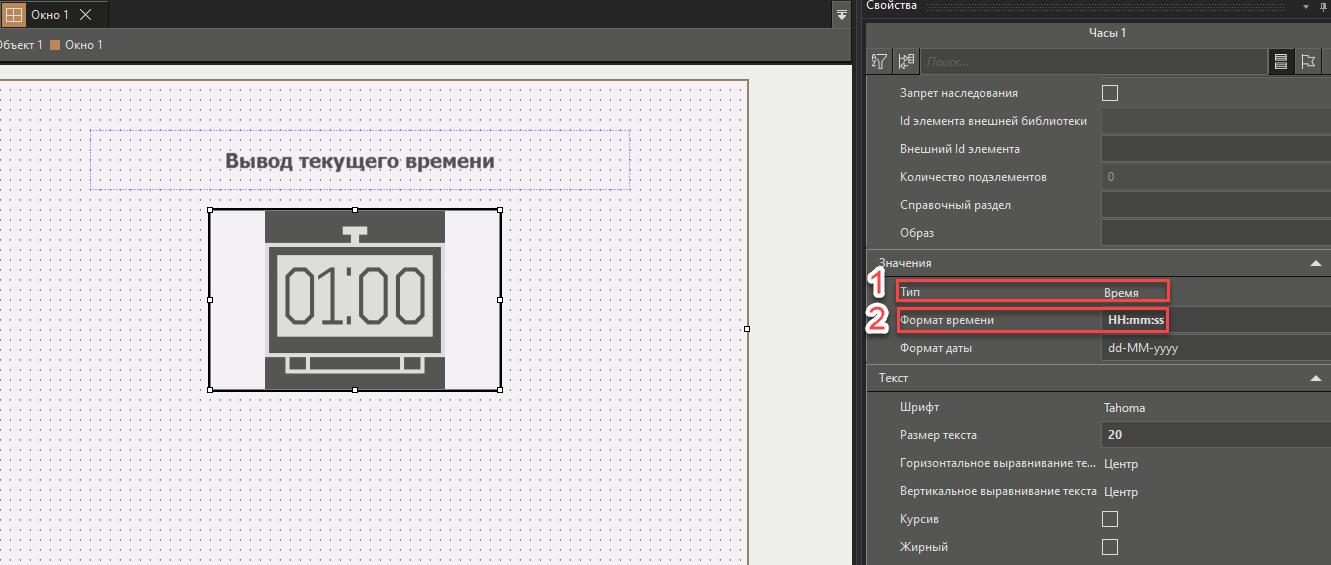Screen dimensions: 1331x565
Task: Click the property tree icon beside the filter
Action: (906, 62)
